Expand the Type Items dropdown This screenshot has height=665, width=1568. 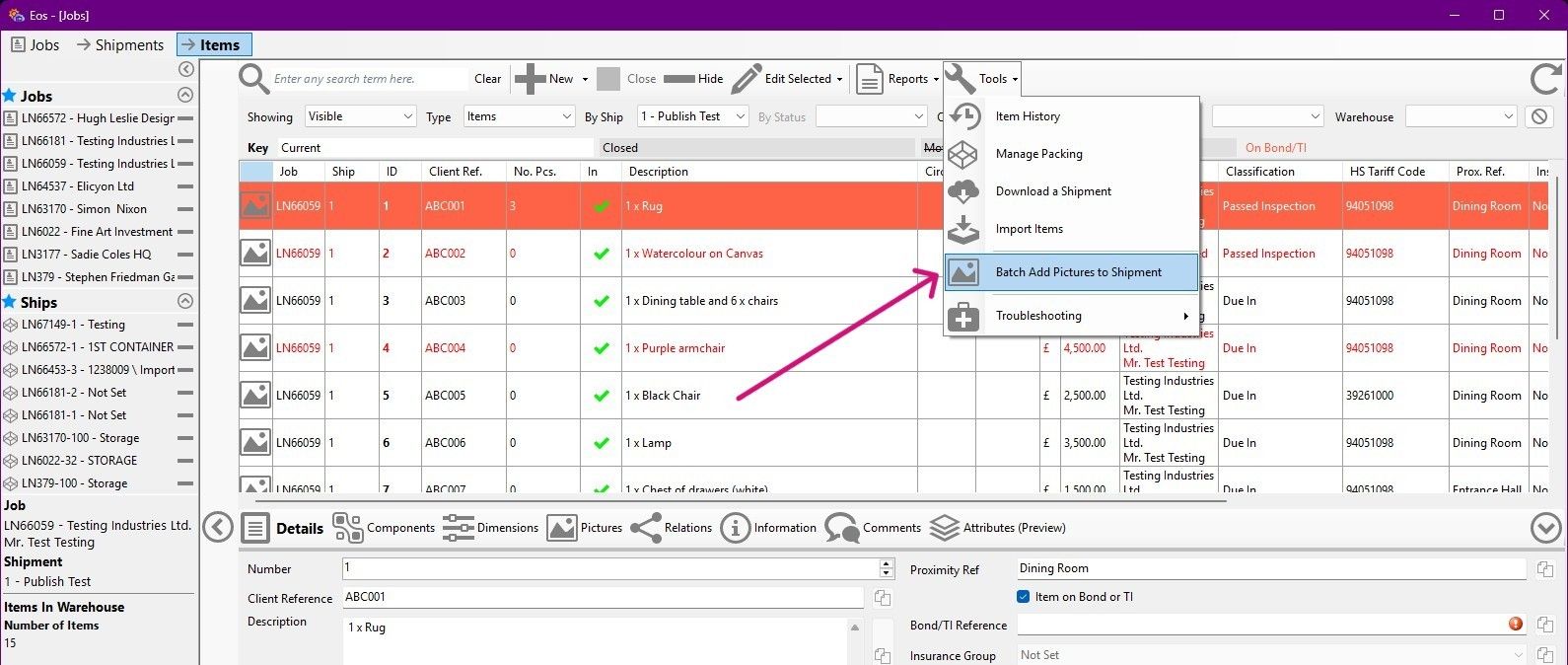pos(519,116)
